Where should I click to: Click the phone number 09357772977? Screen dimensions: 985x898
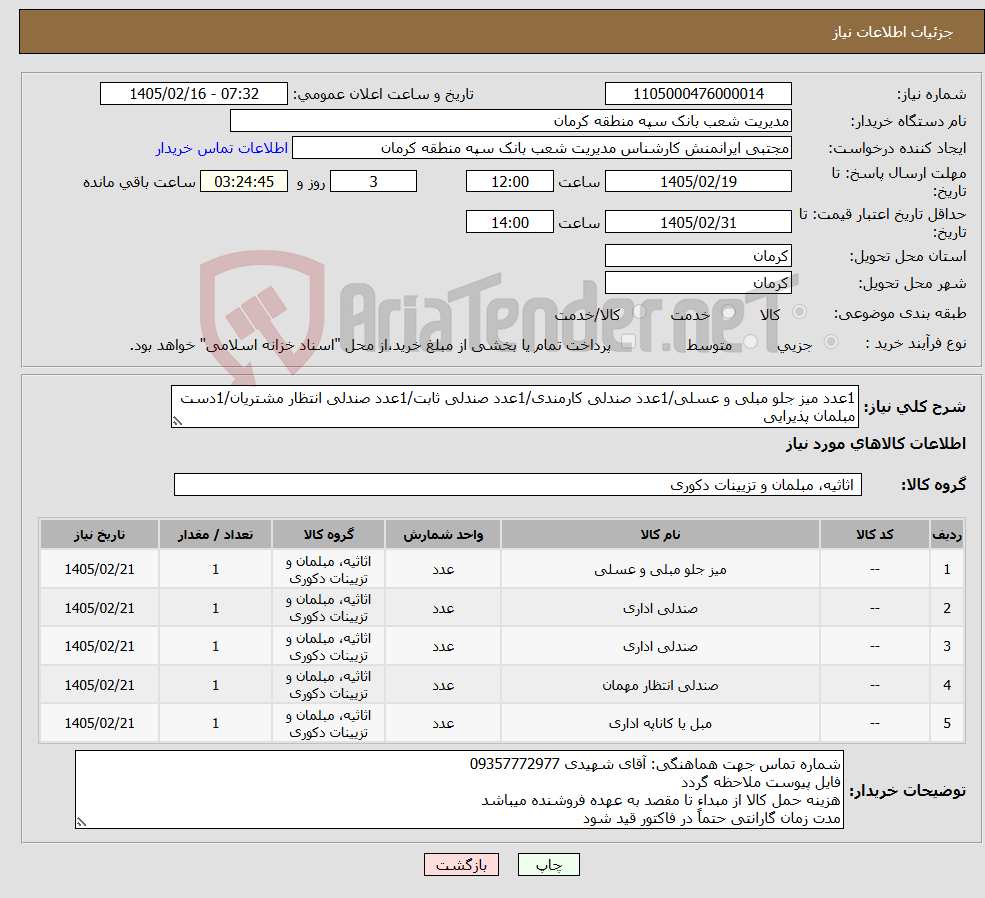tap(514, 764)
